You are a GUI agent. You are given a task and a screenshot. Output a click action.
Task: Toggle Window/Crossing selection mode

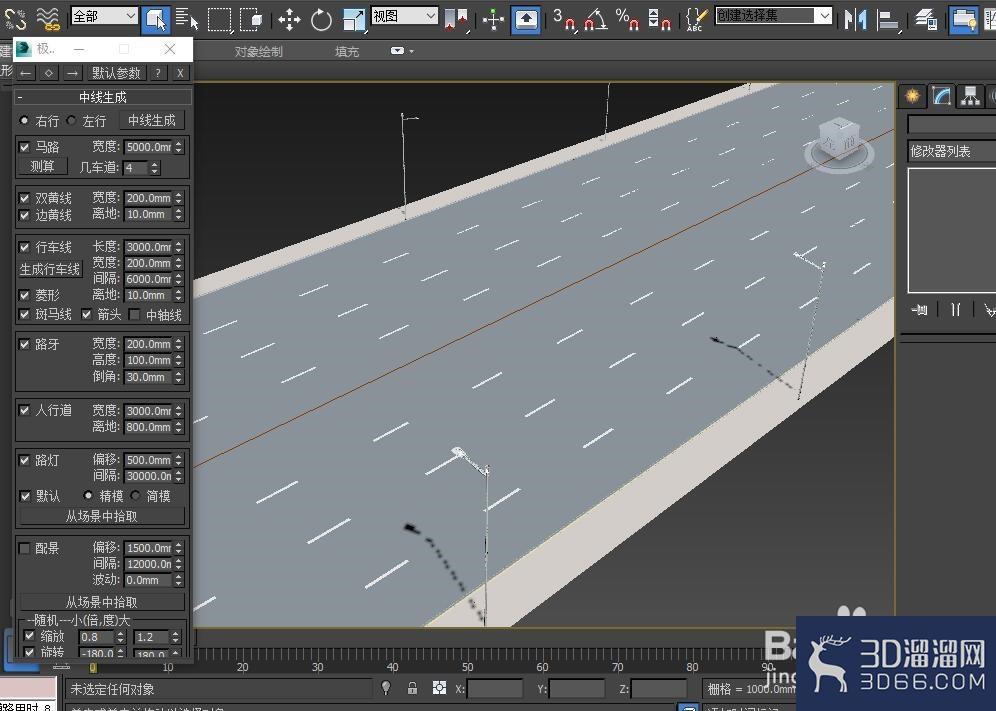(252, 20)
